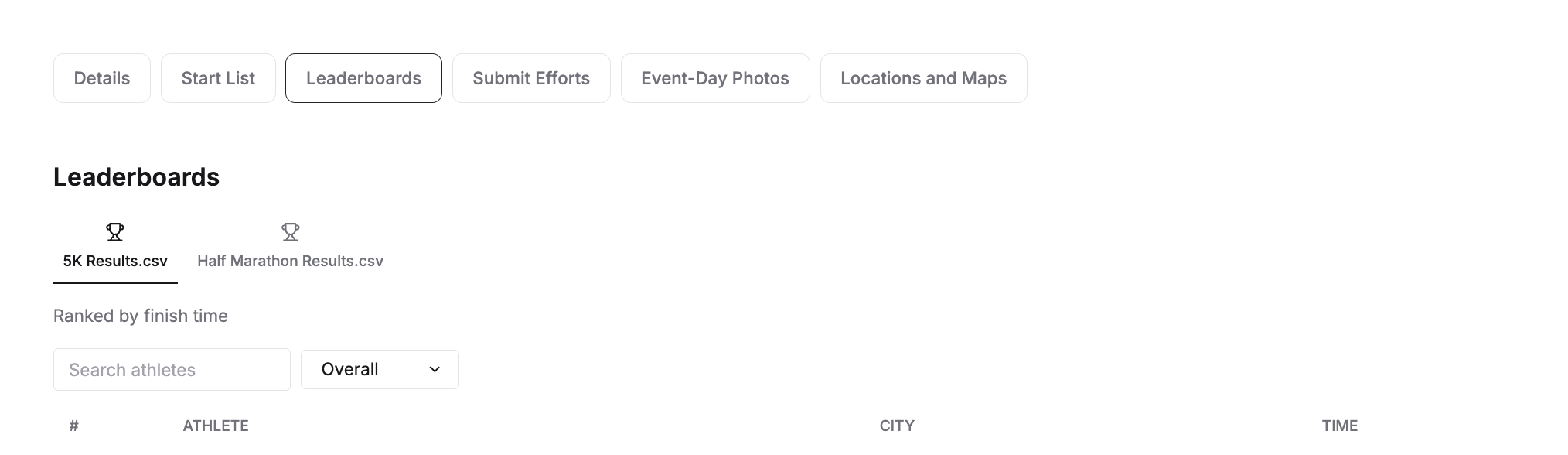The height and width of the screenshot is (455, 1568).
Task: Click the underline indicator beneath 5K Results.csv
Action: point(115,282)
